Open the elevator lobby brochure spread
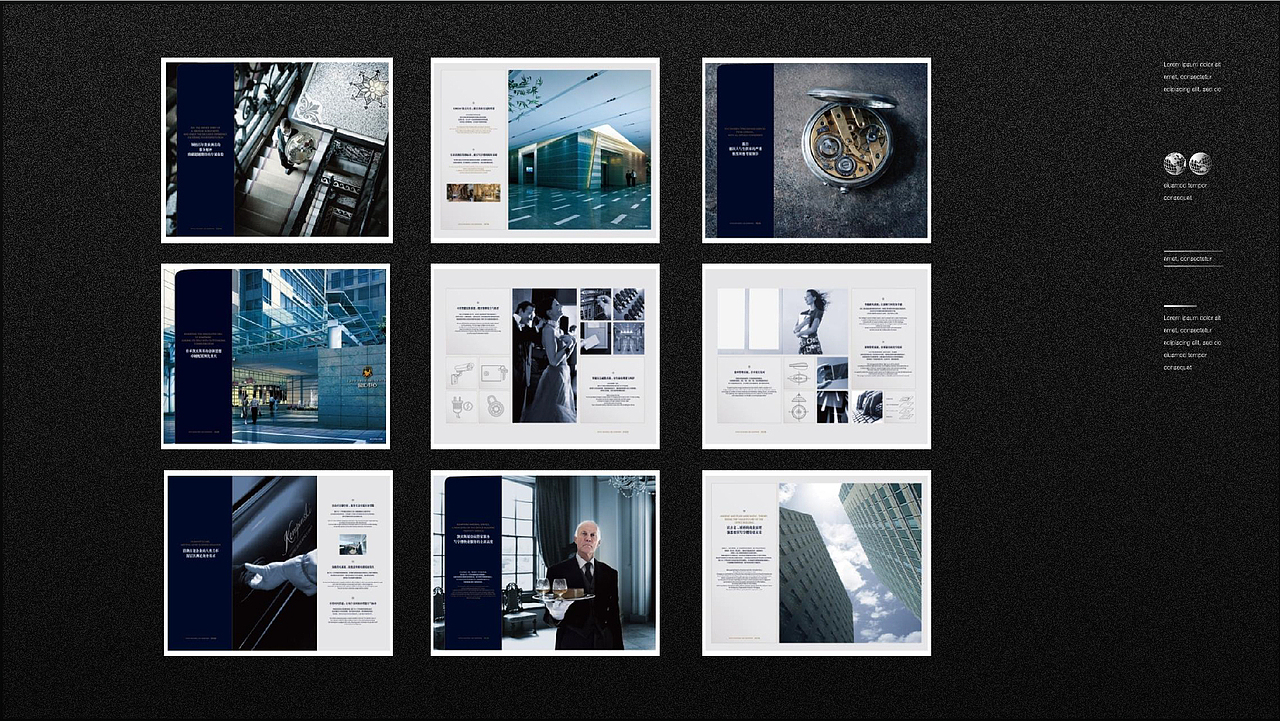This screenshot has height=721, width=1280. (545, 150)
